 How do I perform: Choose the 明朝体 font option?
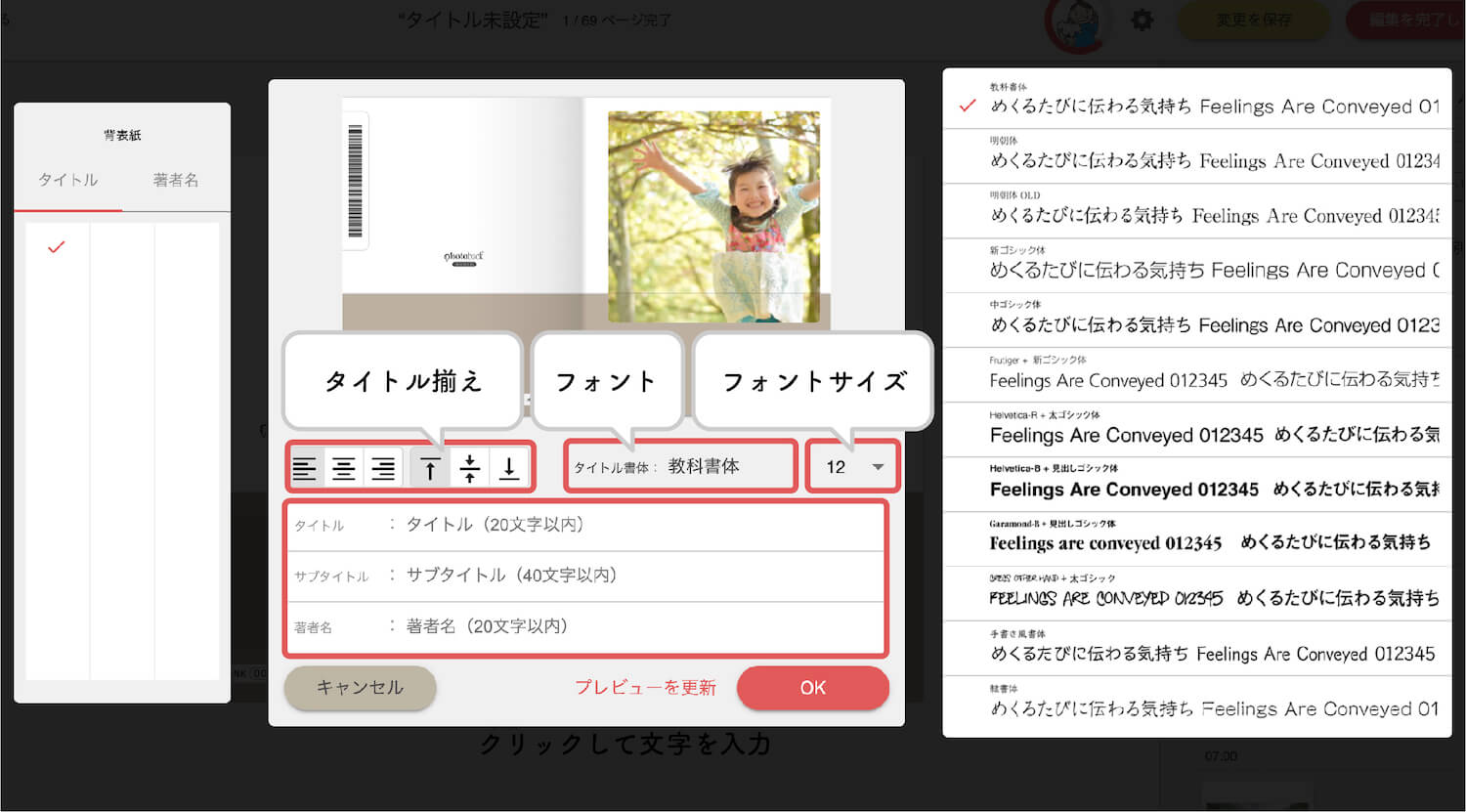coord(1196,155)
